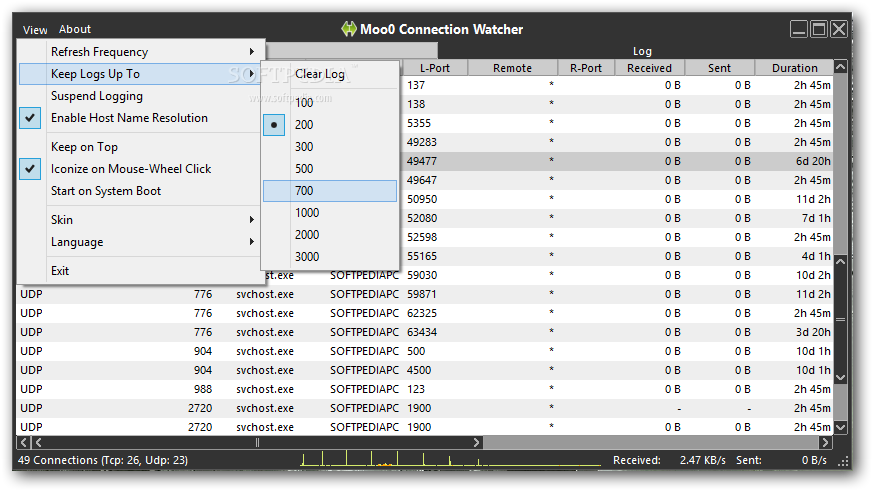Expand the Keep Logs Up To submenu

click(x=140, y=74)
